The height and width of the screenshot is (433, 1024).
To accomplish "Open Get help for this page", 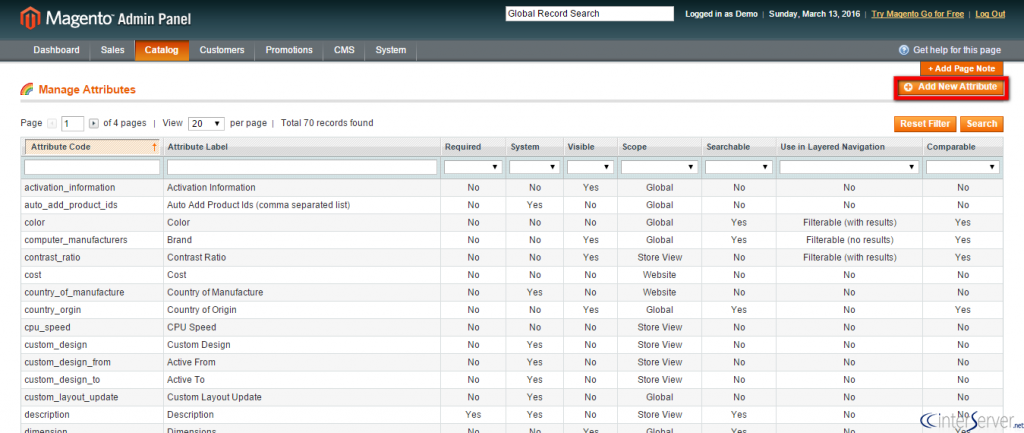I will pos(957,50).
